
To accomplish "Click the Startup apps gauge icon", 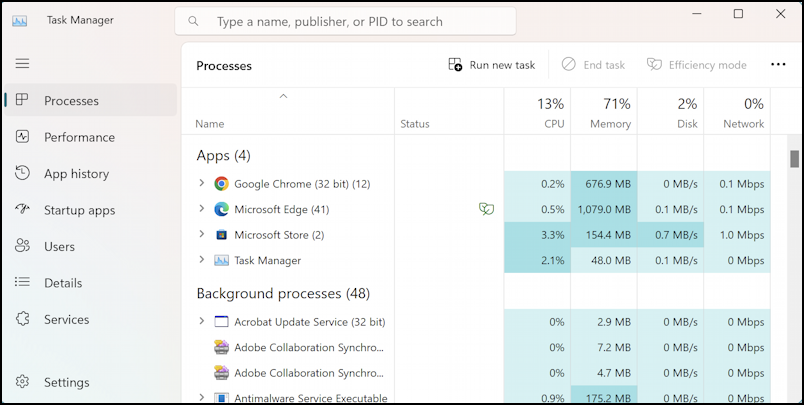I will (x=22, y=209).
